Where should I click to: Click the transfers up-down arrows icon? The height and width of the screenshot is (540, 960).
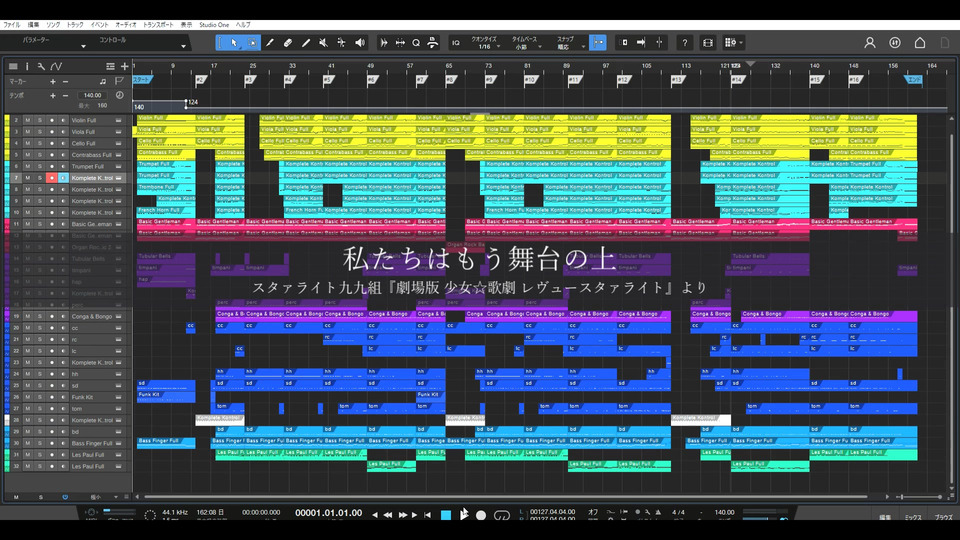894,42
